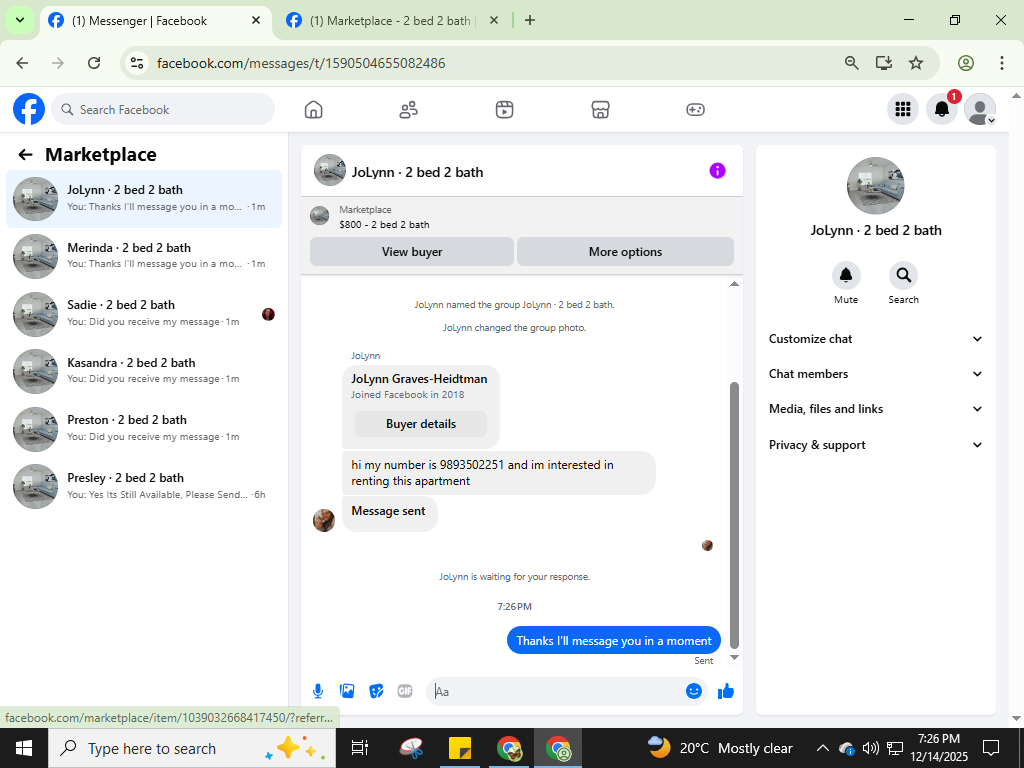Open Sticky Notes from the taskbar
The width and height of the screenshot is (1024, 768).
click(x=460, y=748)
